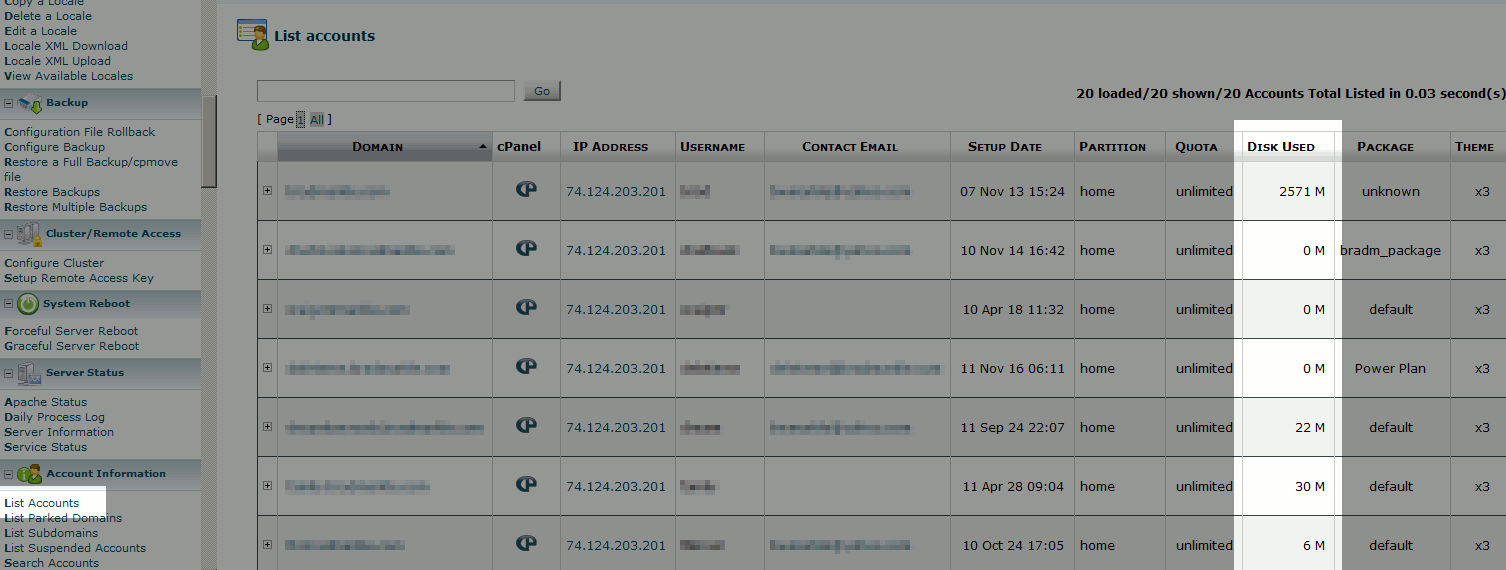The height and width of the screenshot is (570, 1506).
Task: Click the 2571 M disk used value
Action: tap(1302, 191)
